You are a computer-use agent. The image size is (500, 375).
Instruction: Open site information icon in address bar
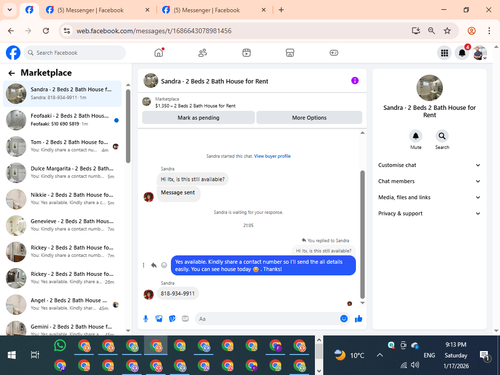(x=67, y=31)
